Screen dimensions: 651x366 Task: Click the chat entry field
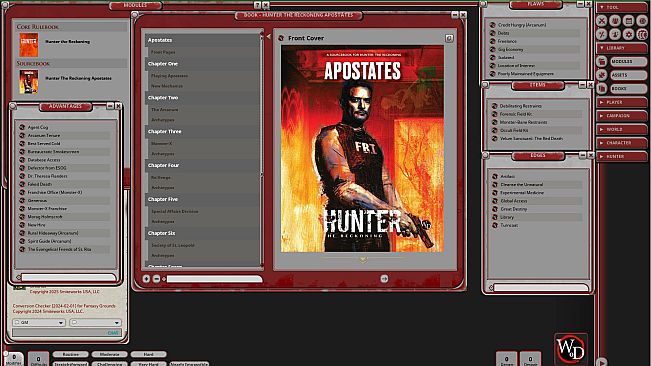(x=66, y=332)
